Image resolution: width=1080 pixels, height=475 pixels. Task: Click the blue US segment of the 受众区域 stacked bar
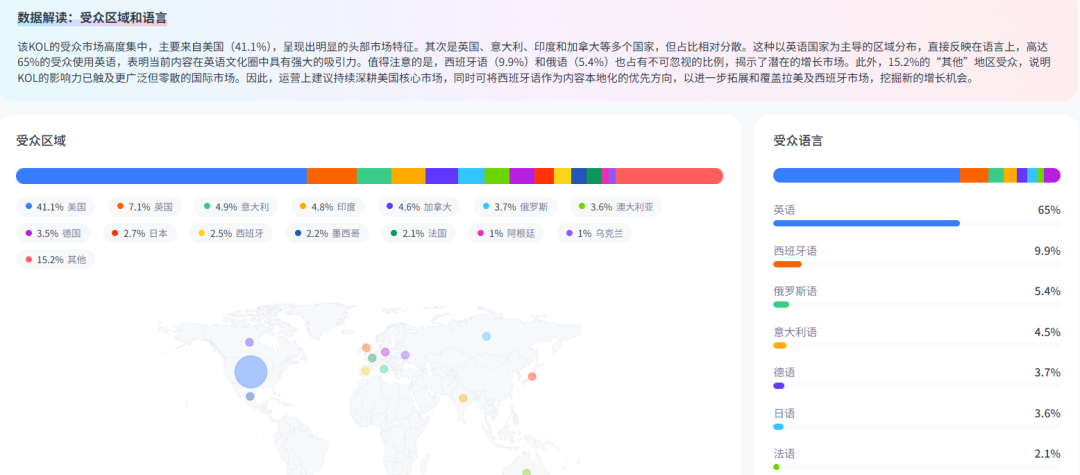[160, 176]
